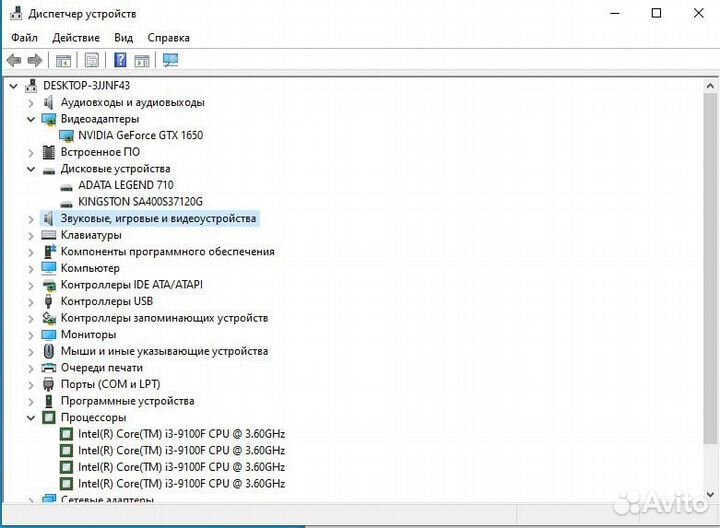Image resolution: width=720 pixels, height=528 pixels.
Task: Open the Файл menu
Action: pyautogui.click(x=24, y=38)
